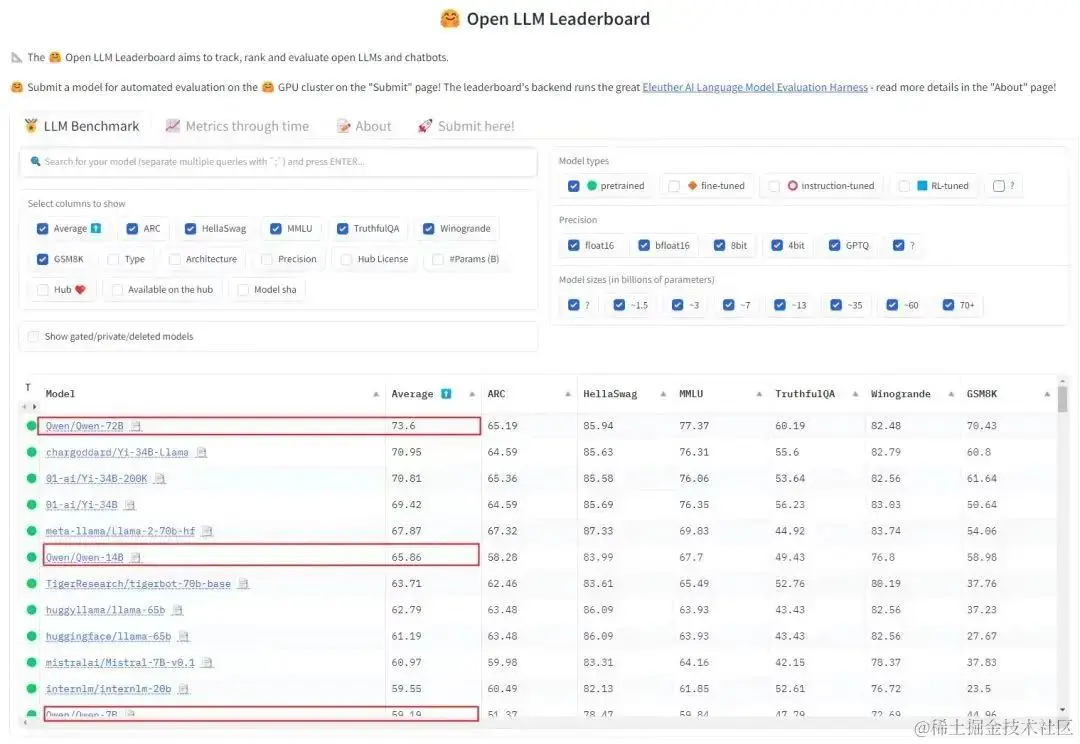Screen dimensions: 1080x744
Task: Toggle the 8bit precision checkbox
Action: (x=720, y=245)
